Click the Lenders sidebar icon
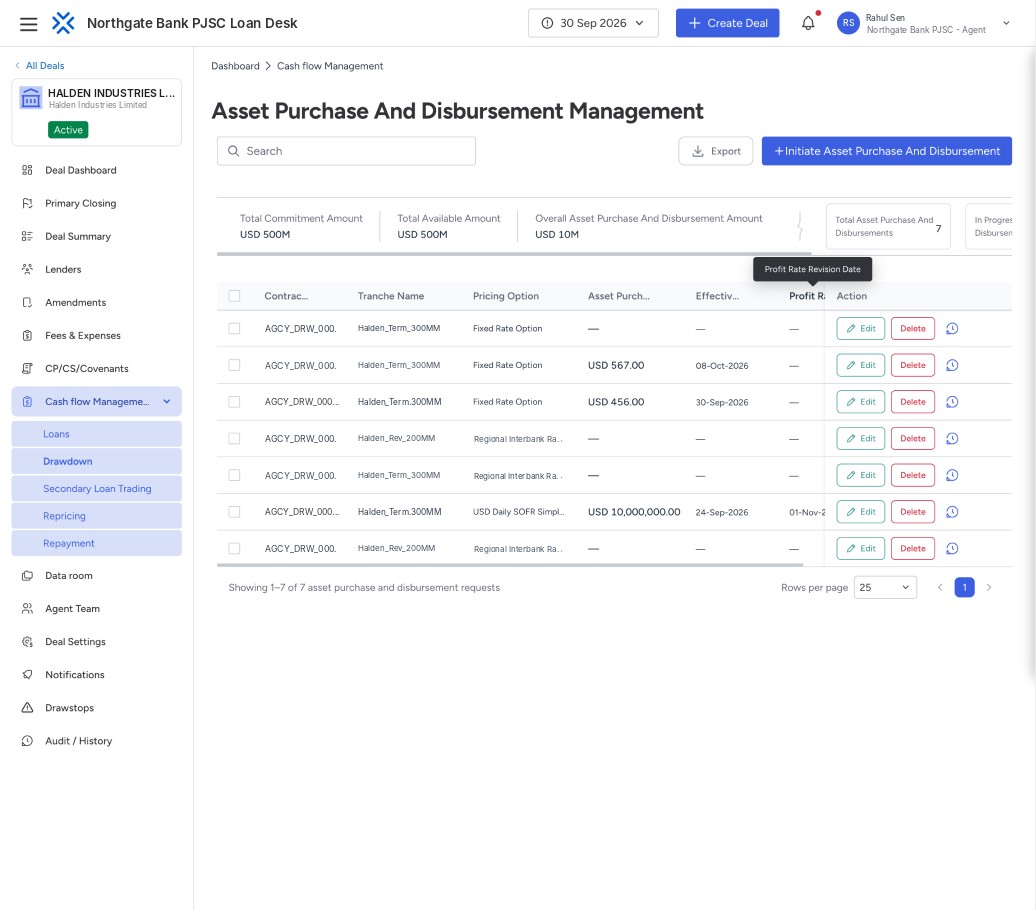The image size is (1036, 910). pos(27,270)
